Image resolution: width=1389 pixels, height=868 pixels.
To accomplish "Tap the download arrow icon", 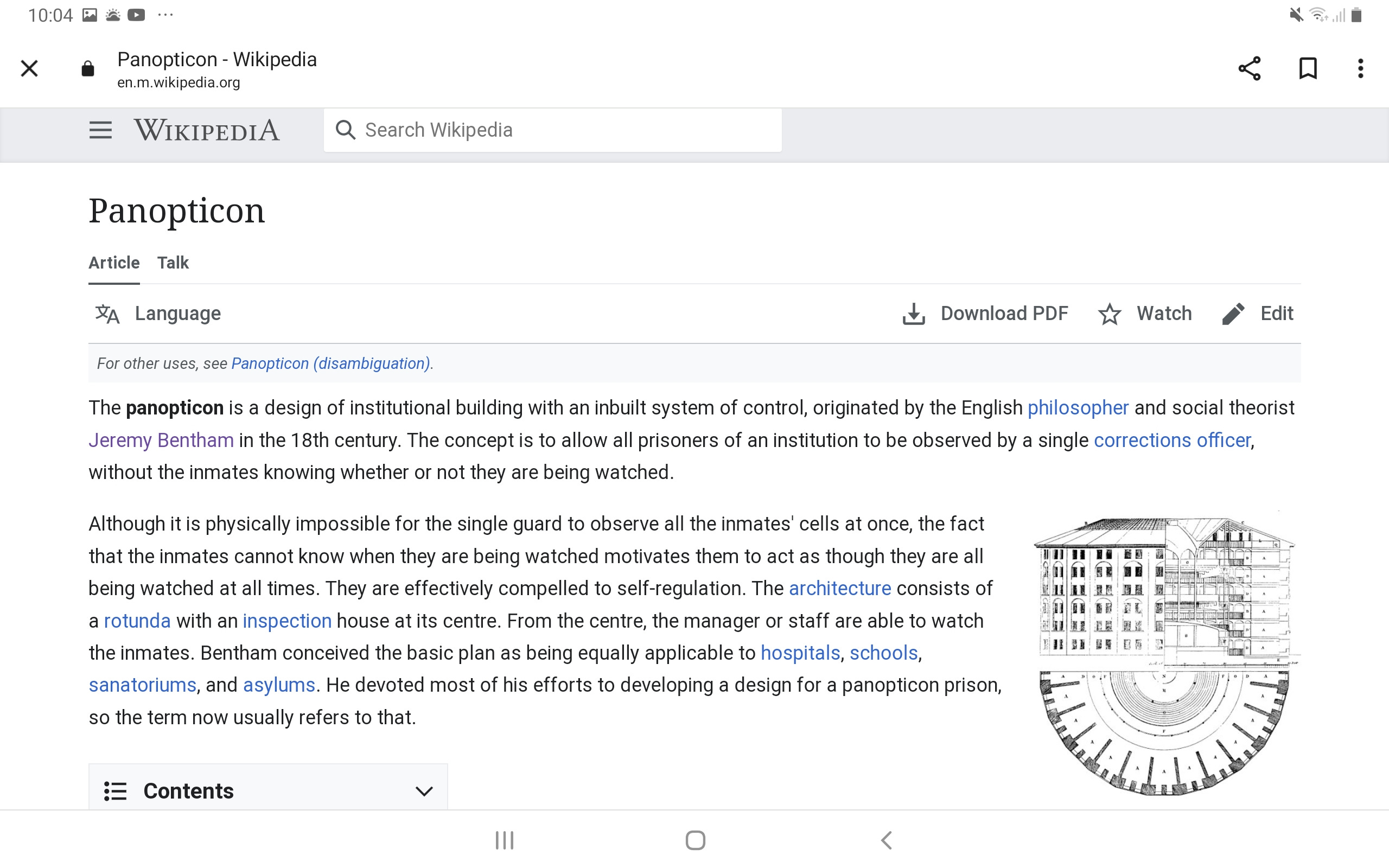I will pos(914,314).
